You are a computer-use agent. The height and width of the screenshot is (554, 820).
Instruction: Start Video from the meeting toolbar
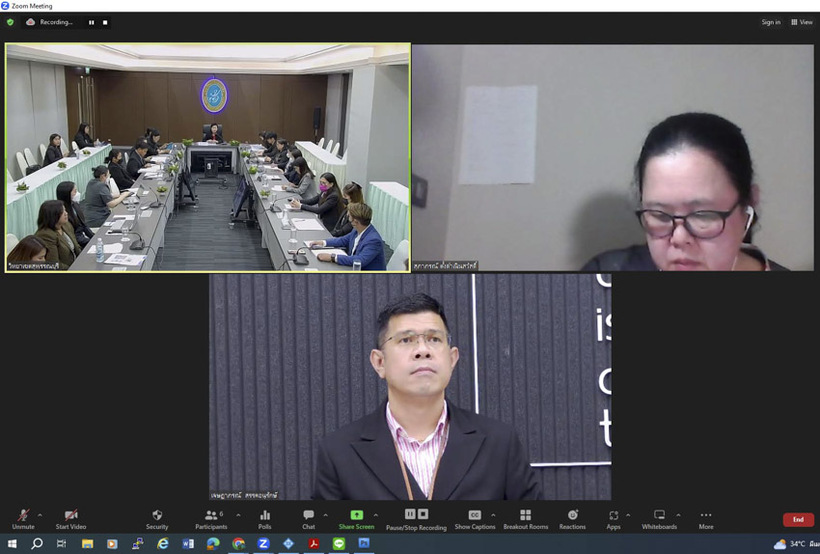[x=70, y=517]
